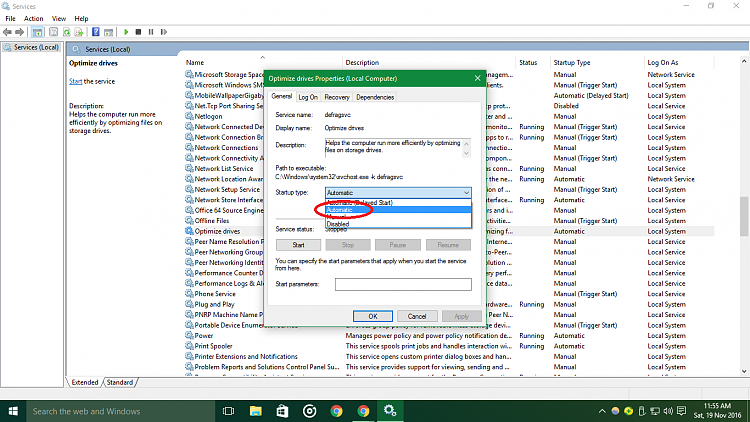Open the Startup type combo box
The width and height of the screenshot is (750, 422).
[x=398, y=193]
